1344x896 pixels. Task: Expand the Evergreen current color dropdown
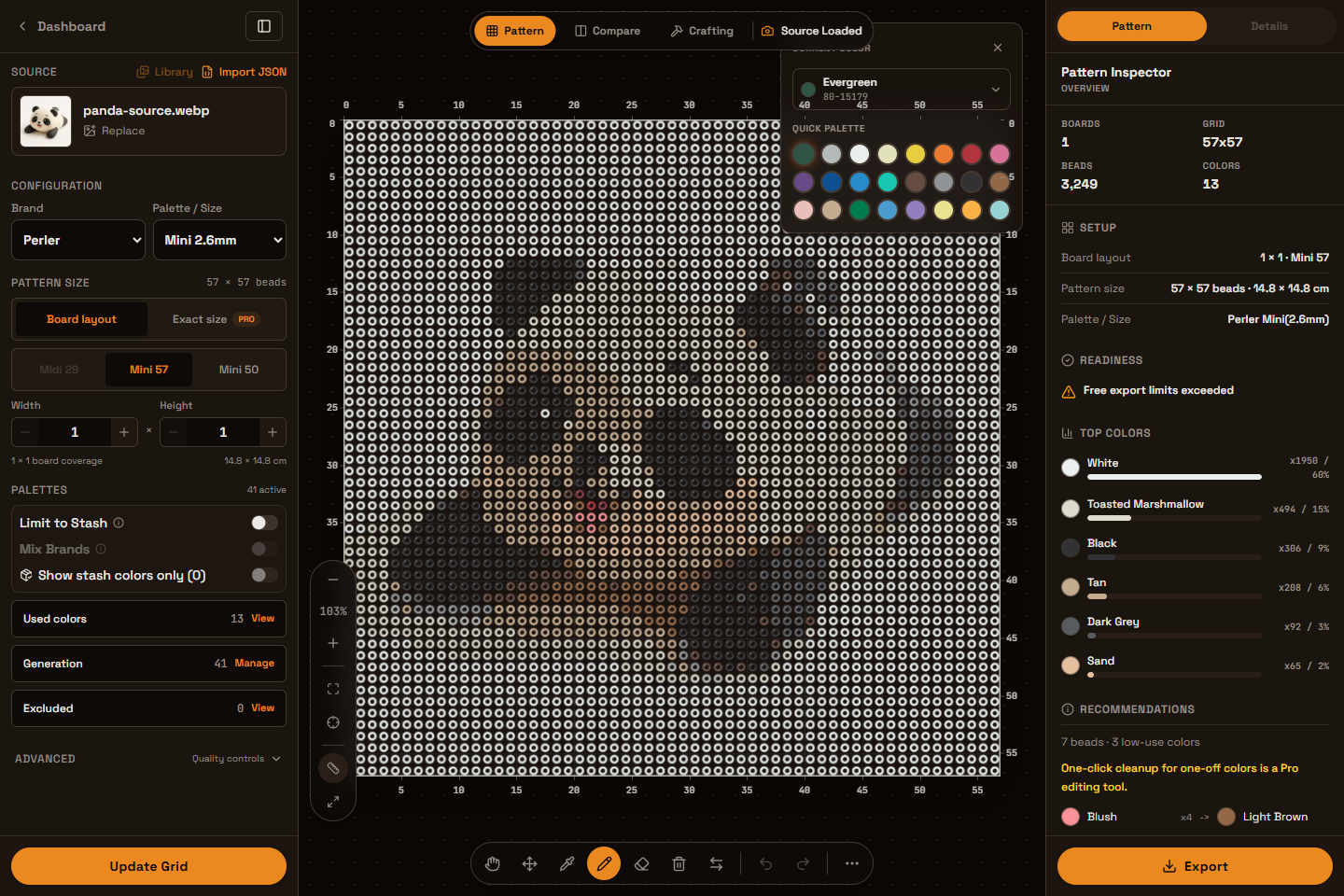point(902,89)
